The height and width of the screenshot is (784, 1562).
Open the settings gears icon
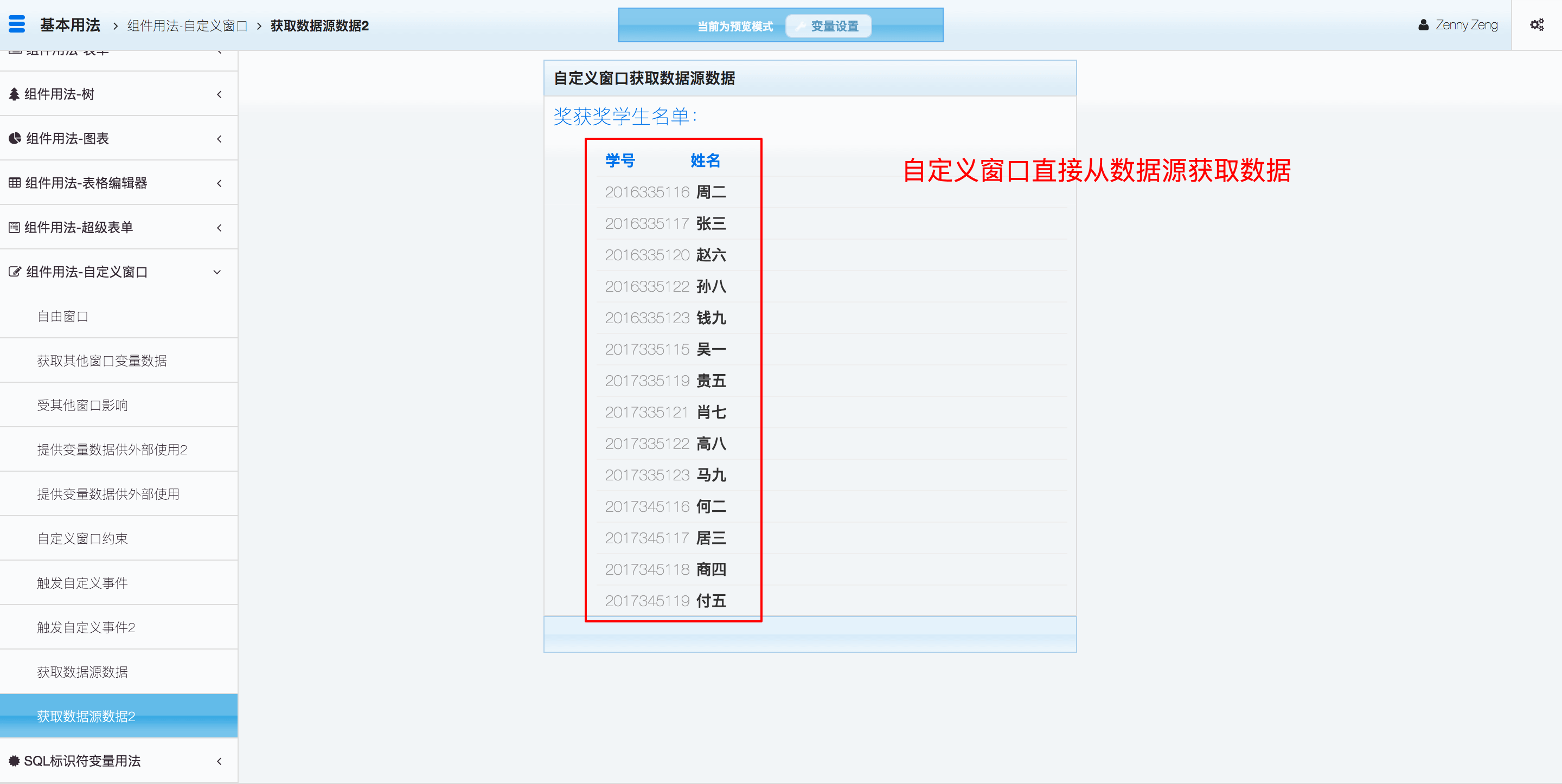click(1537, 25)
